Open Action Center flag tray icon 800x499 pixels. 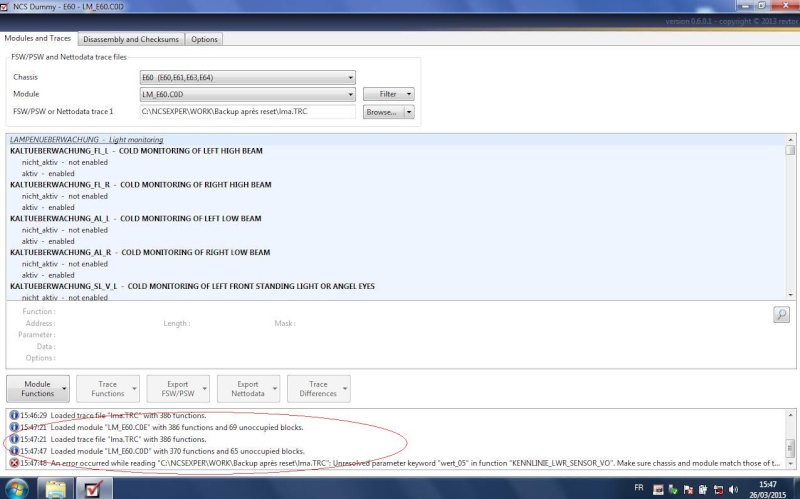coord(688,489)
